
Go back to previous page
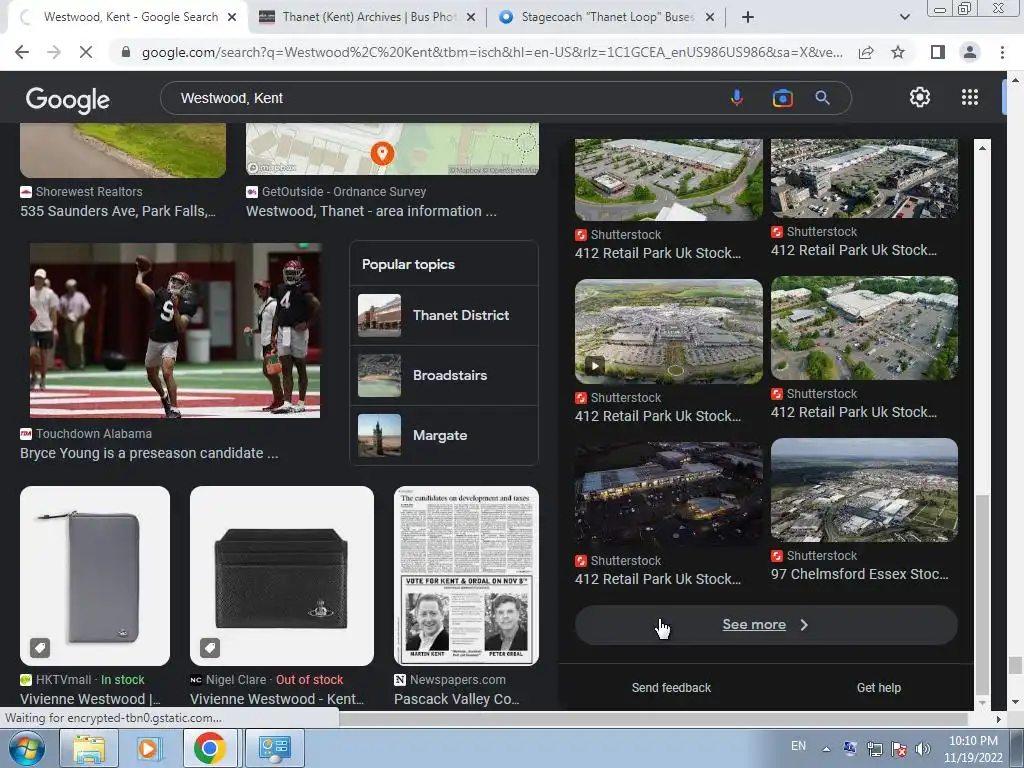[22, 52]
